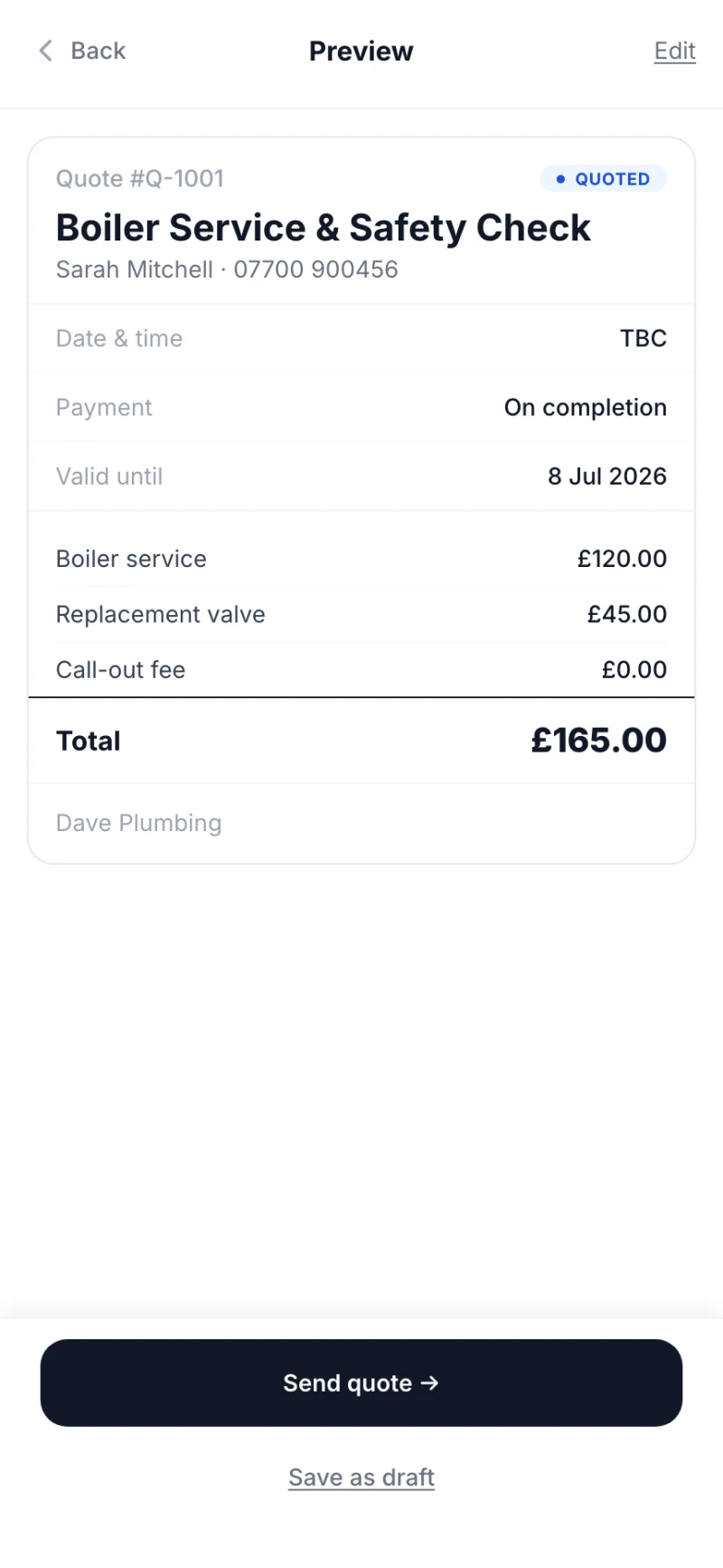Open the Edit link in header
The image size is (723, 1568).
click(675, 51)
